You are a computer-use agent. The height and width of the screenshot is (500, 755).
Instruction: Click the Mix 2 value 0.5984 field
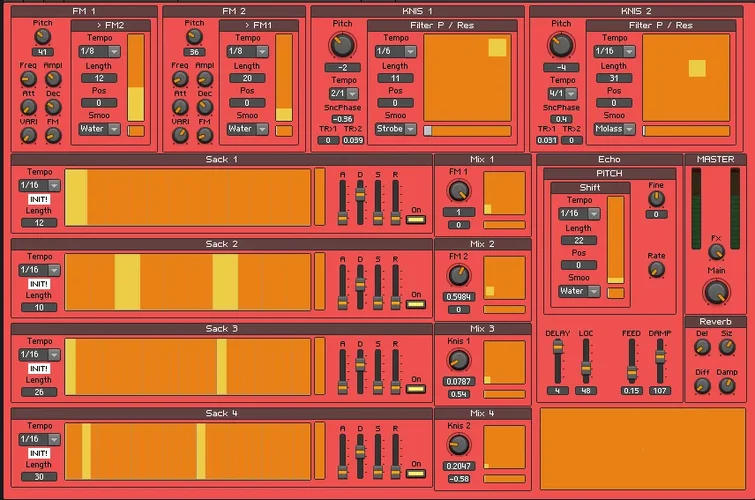point(458,297)
